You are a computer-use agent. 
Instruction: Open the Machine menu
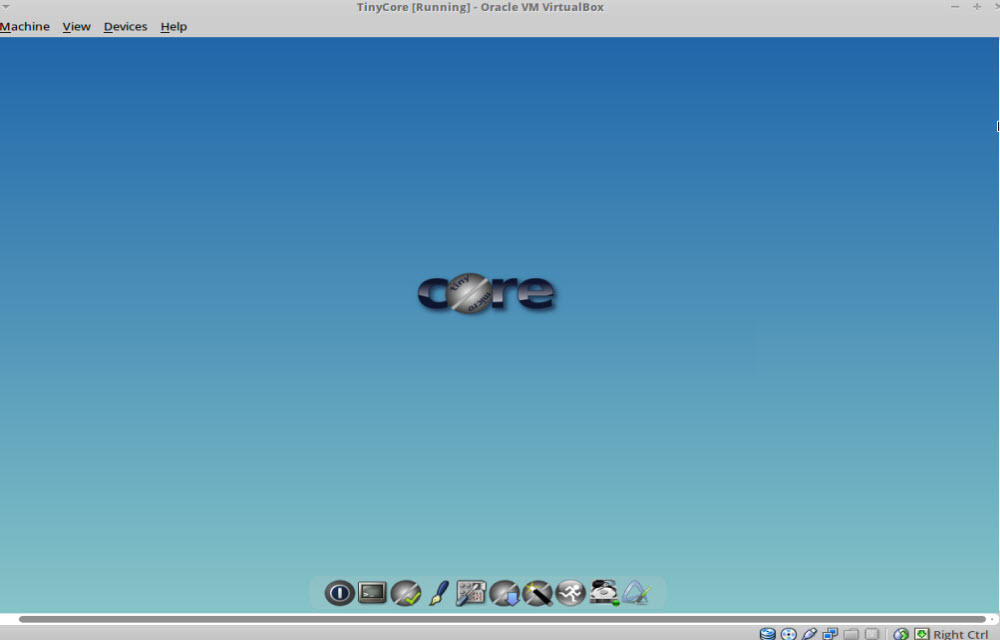pyautogui.click(x=24, y=26)
